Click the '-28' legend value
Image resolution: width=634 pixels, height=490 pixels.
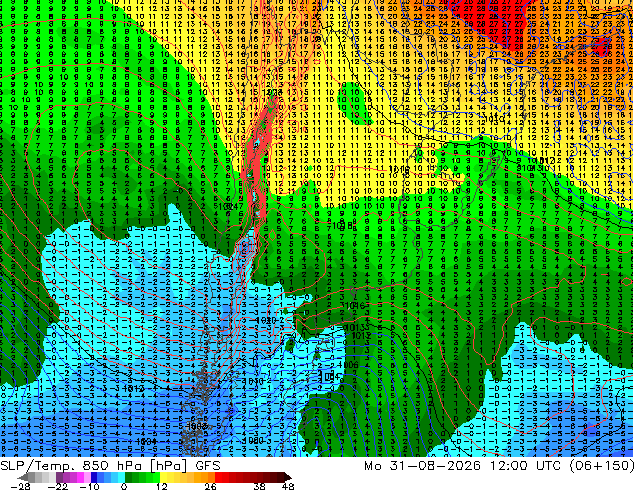click(20, 486)
